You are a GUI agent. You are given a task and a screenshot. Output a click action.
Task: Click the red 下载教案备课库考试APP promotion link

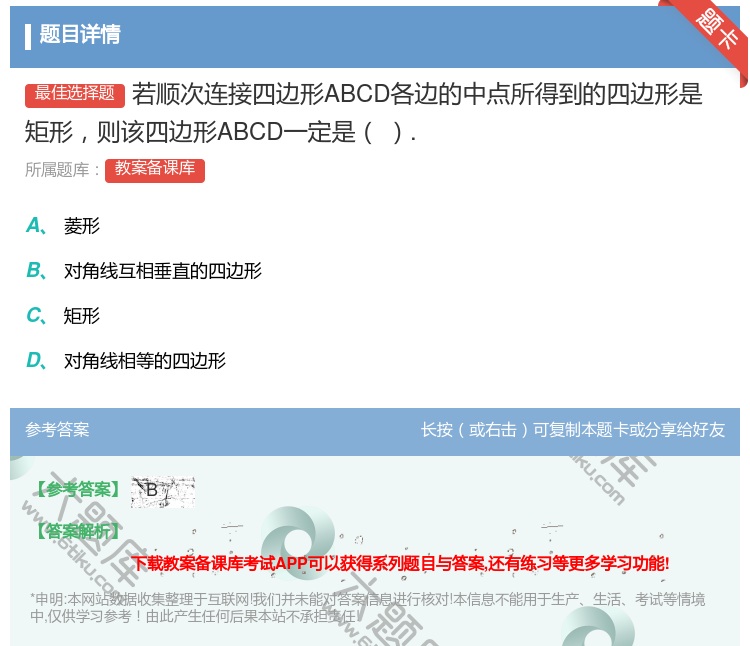click(x=400, y=563)
